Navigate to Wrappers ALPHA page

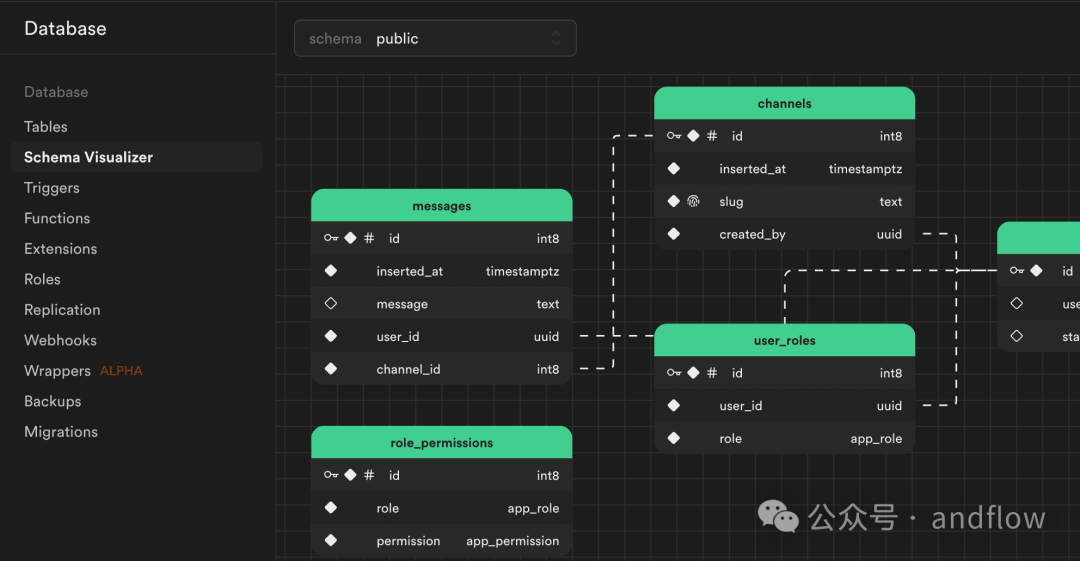pos(83,371)
